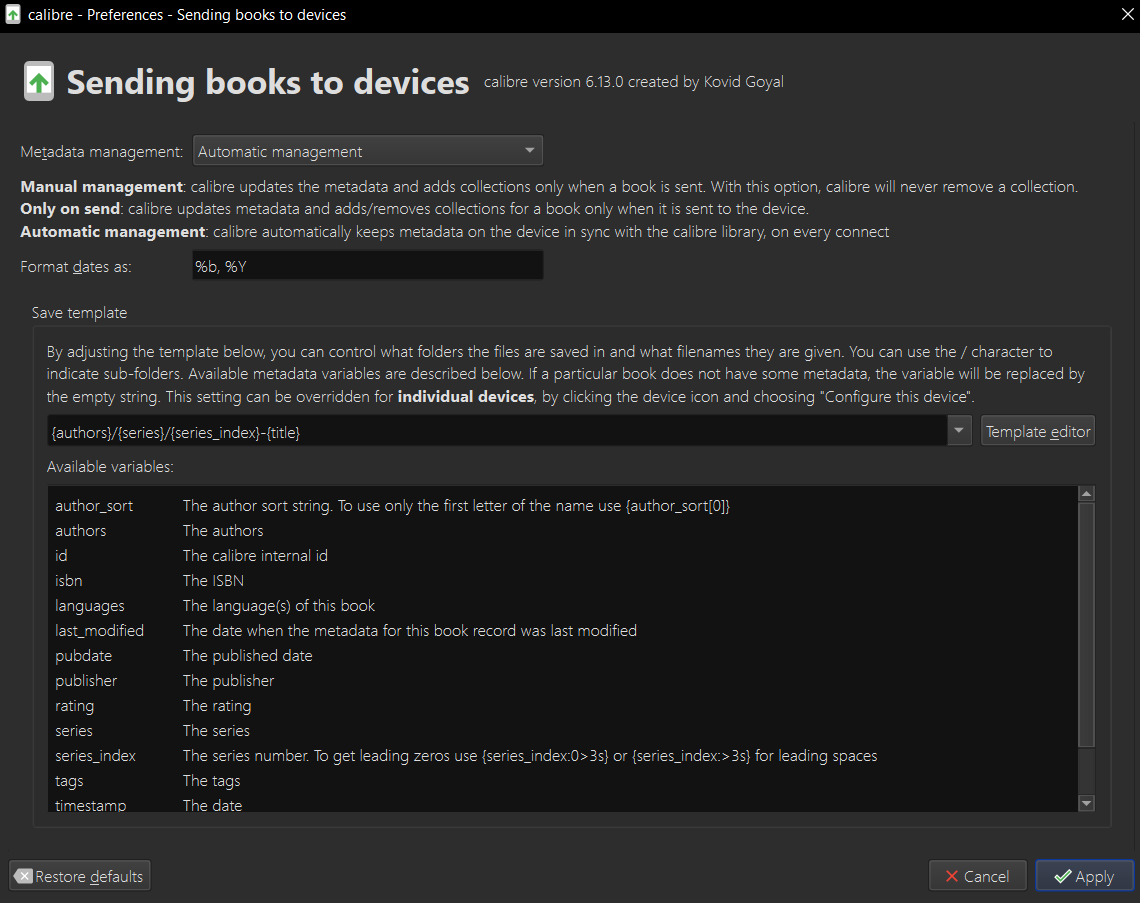Click the isbn variable entry

coord(69,581)
